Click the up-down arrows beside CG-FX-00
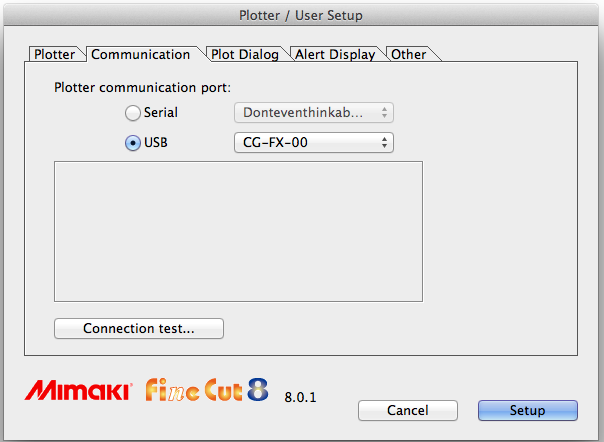The width and height of the screenshot is (604, 442). pyautogui.click(x=385, y=143)
